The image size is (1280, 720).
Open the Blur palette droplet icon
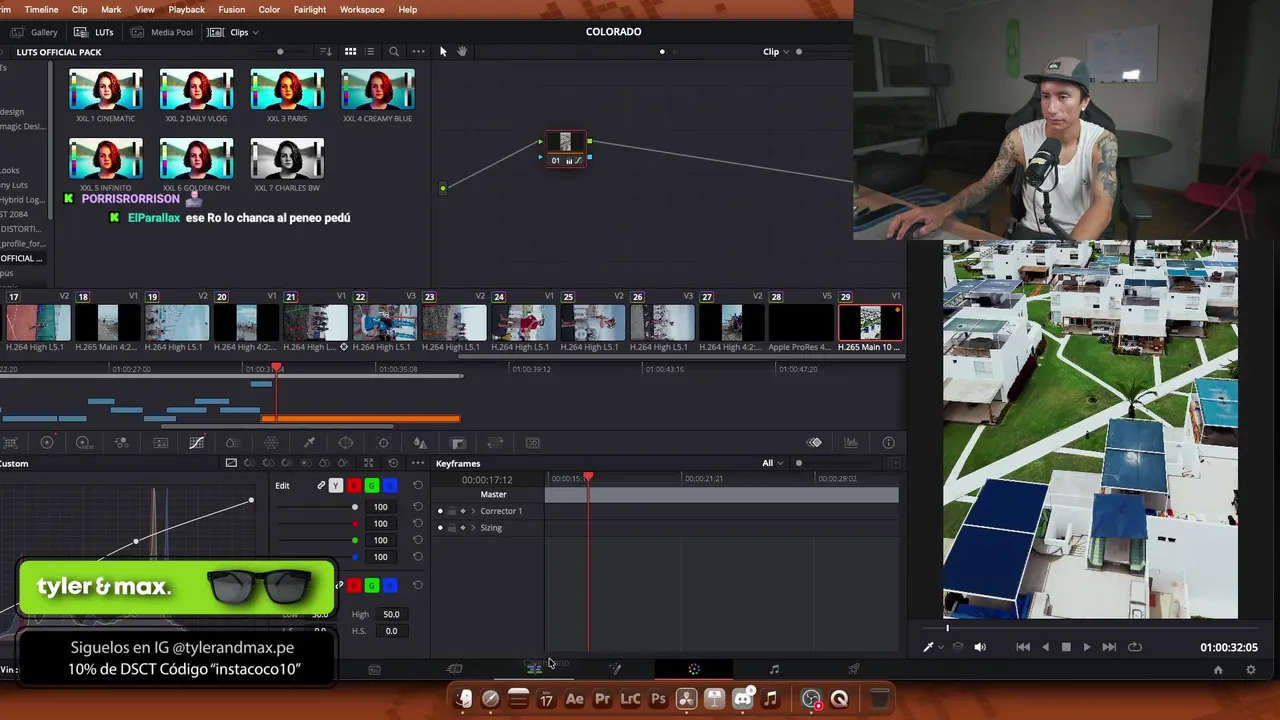420,443
